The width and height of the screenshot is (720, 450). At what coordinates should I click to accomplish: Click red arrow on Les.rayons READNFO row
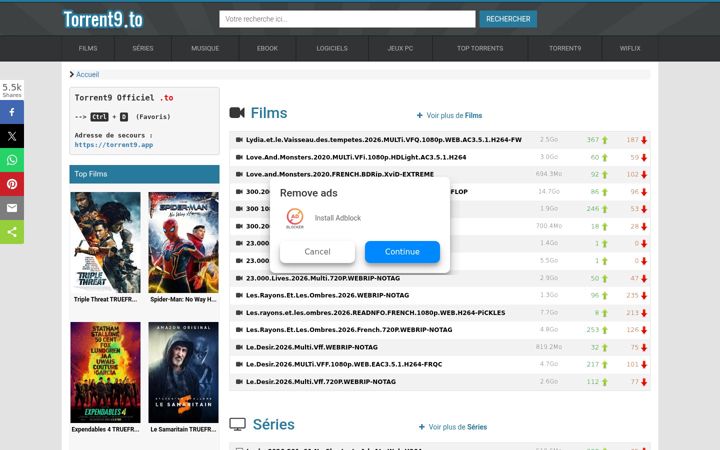tap(644, 313)
